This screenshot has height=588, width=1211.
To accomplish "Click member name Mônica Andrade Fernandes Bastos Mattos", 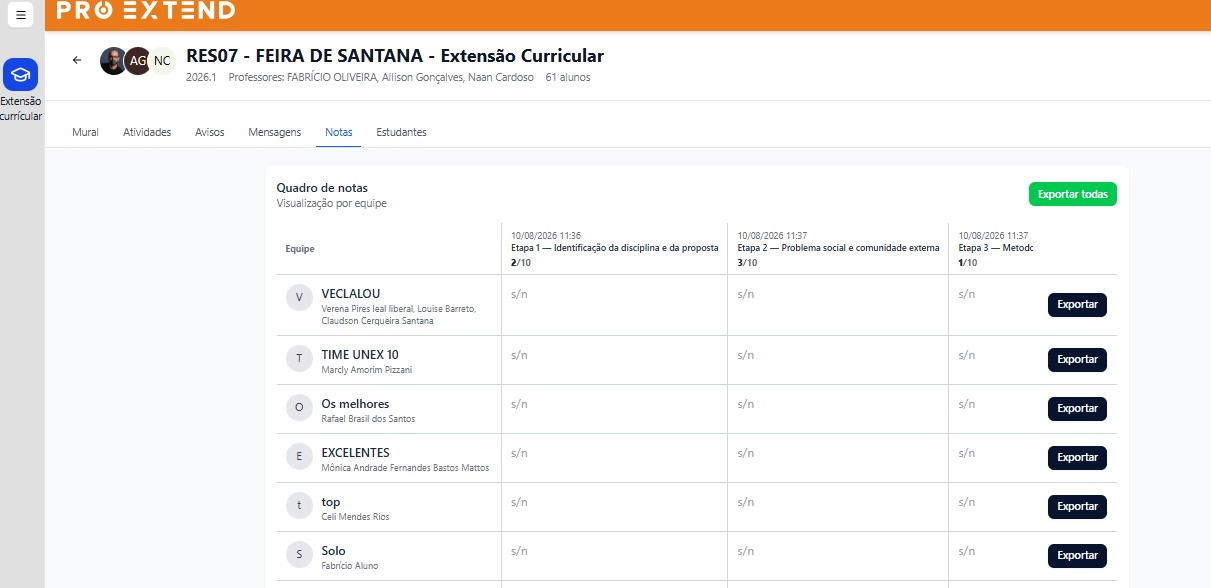I will (405, 468).
